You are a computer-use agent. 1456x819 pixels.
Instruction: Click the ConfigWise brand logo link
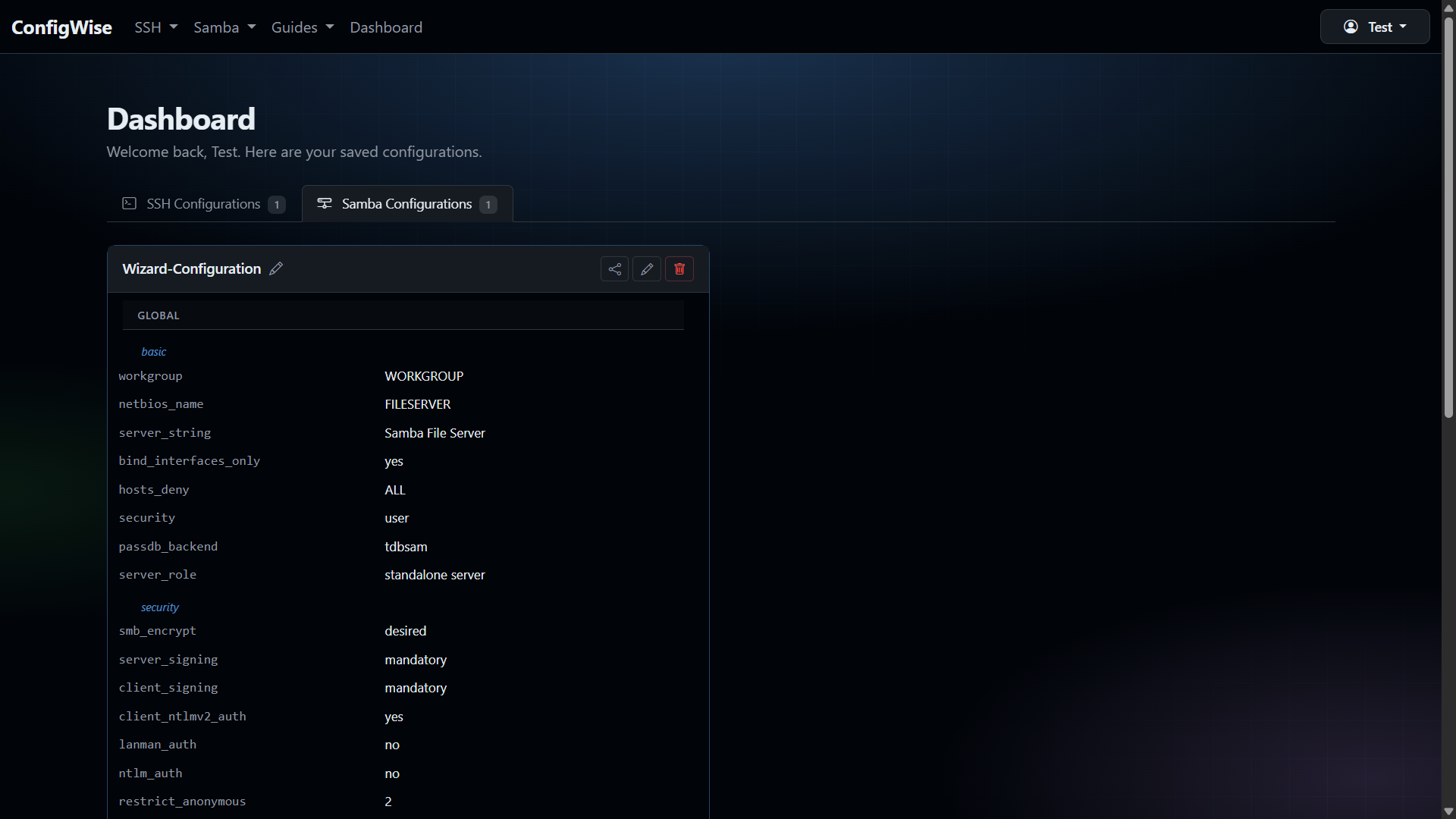(x=61, y=27)
